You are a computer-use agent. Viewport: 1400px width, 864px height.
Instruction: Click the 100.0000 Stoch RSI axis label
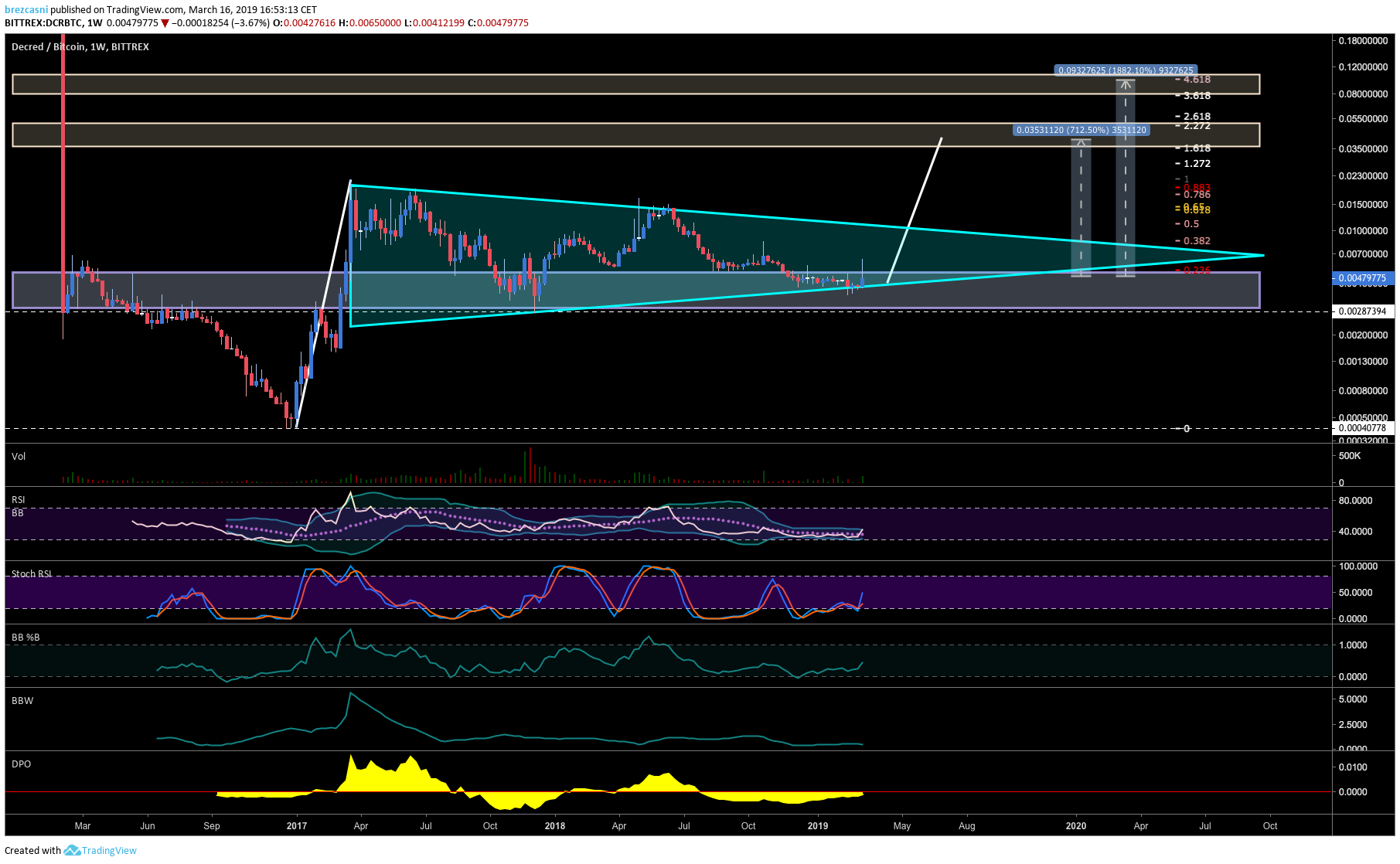[x=1358, y=566]
